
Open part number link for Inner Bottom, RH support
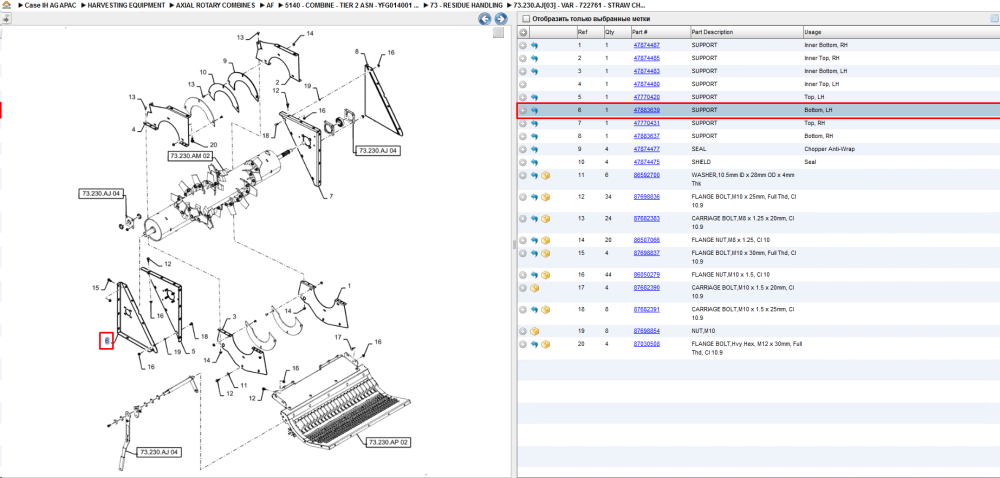pyautogui.click(x=646, y=45)
